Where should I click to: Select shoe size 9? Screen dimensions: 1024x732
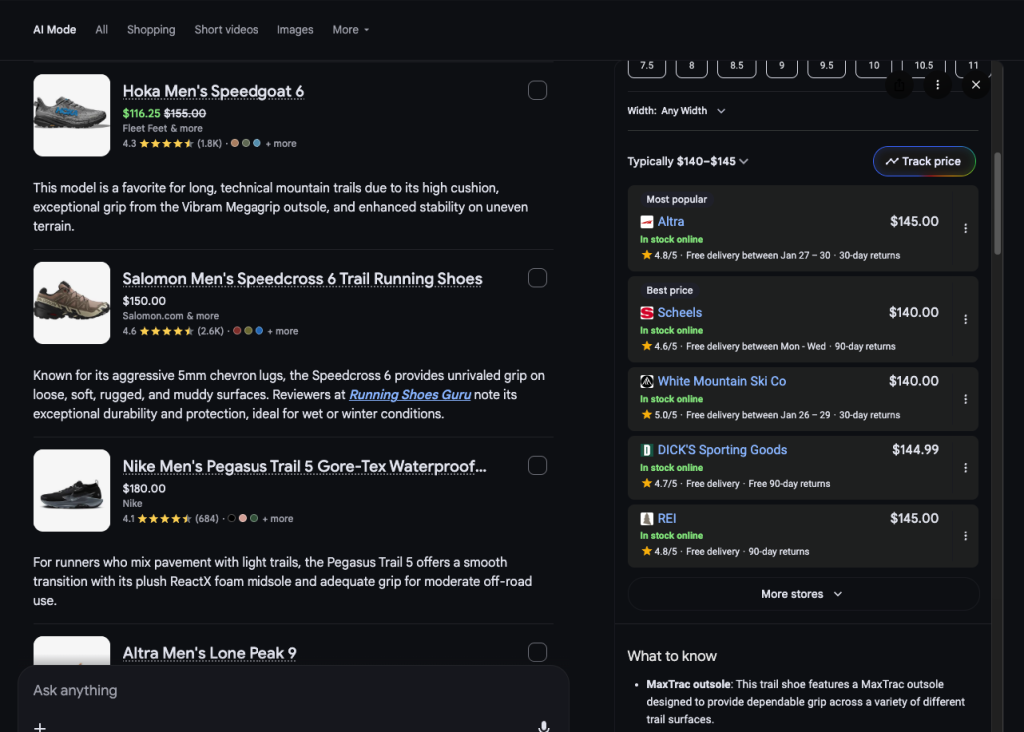(x=782, y=65)
